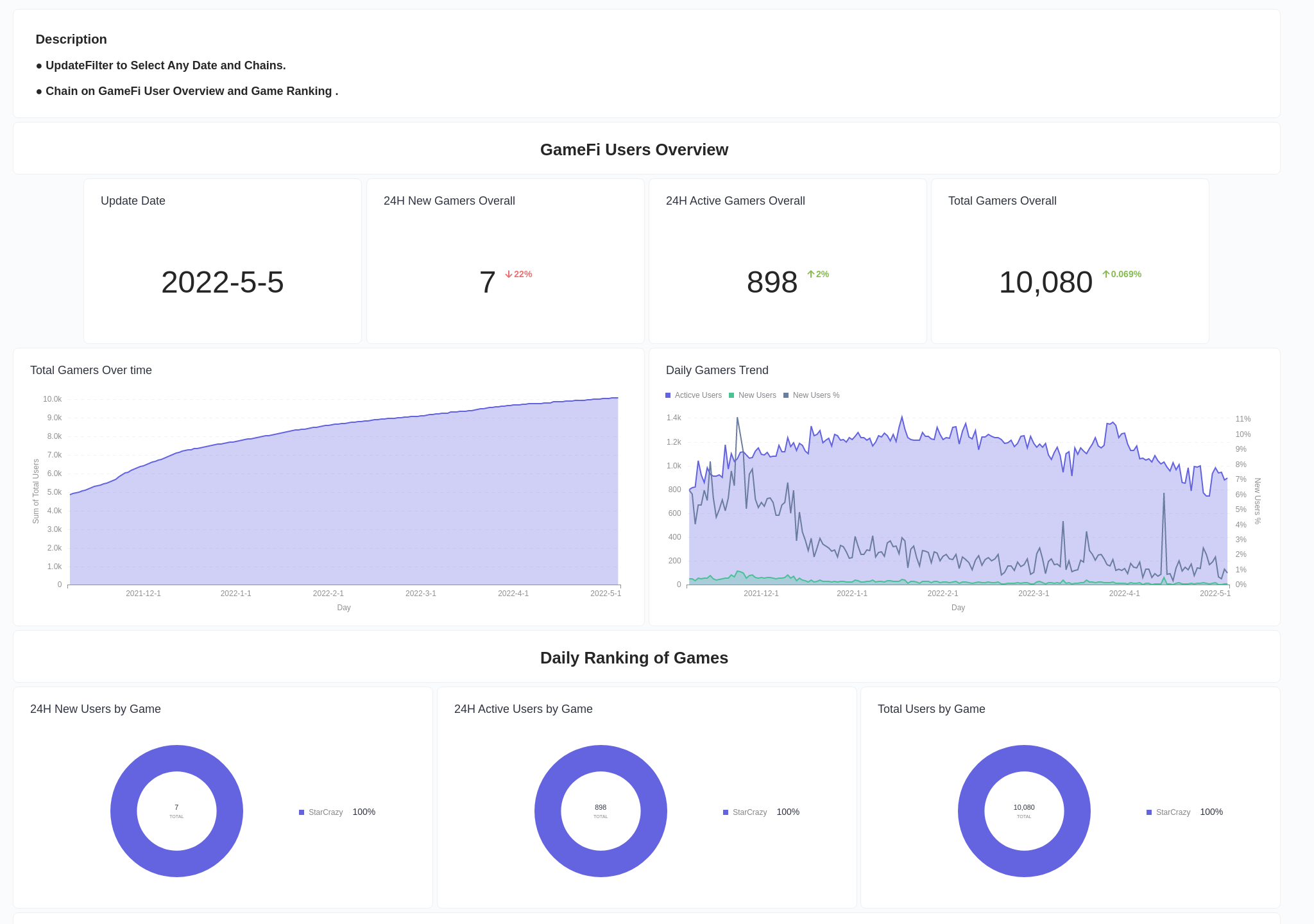Select the GameFi Users Overview section header
1314x924 pixels.
pyautogui.click(x=634, y=149)
